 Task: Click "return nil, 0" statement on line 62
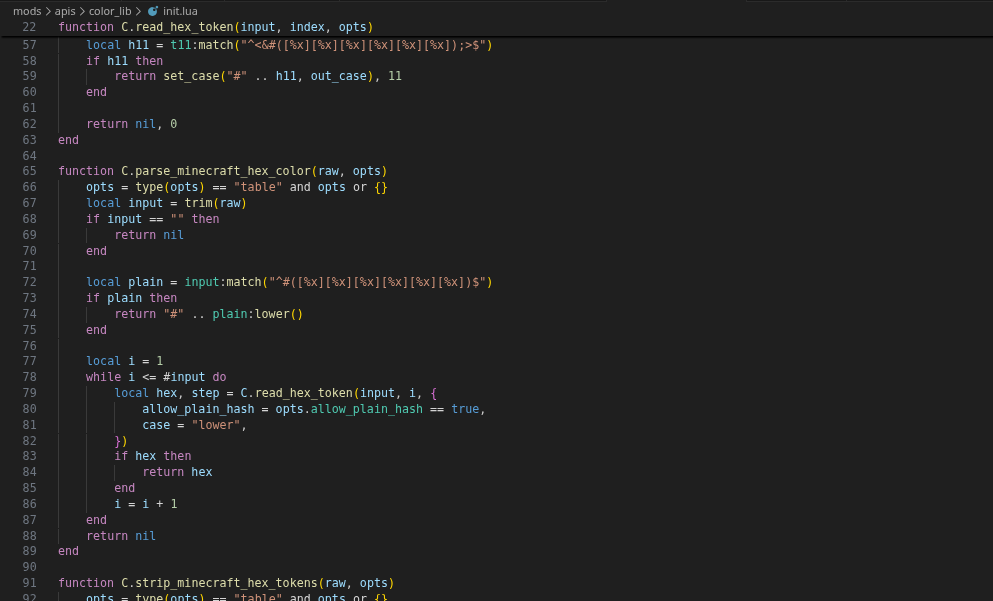(x=131, y=124)
